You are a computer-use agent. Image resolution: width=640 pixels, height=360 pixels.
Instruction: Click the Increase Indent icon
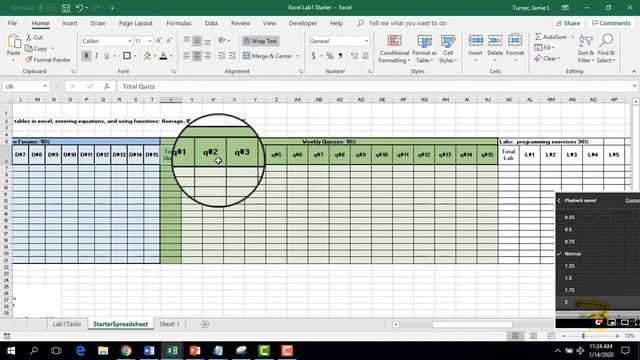pyautogui.click(x=232, y=56)
